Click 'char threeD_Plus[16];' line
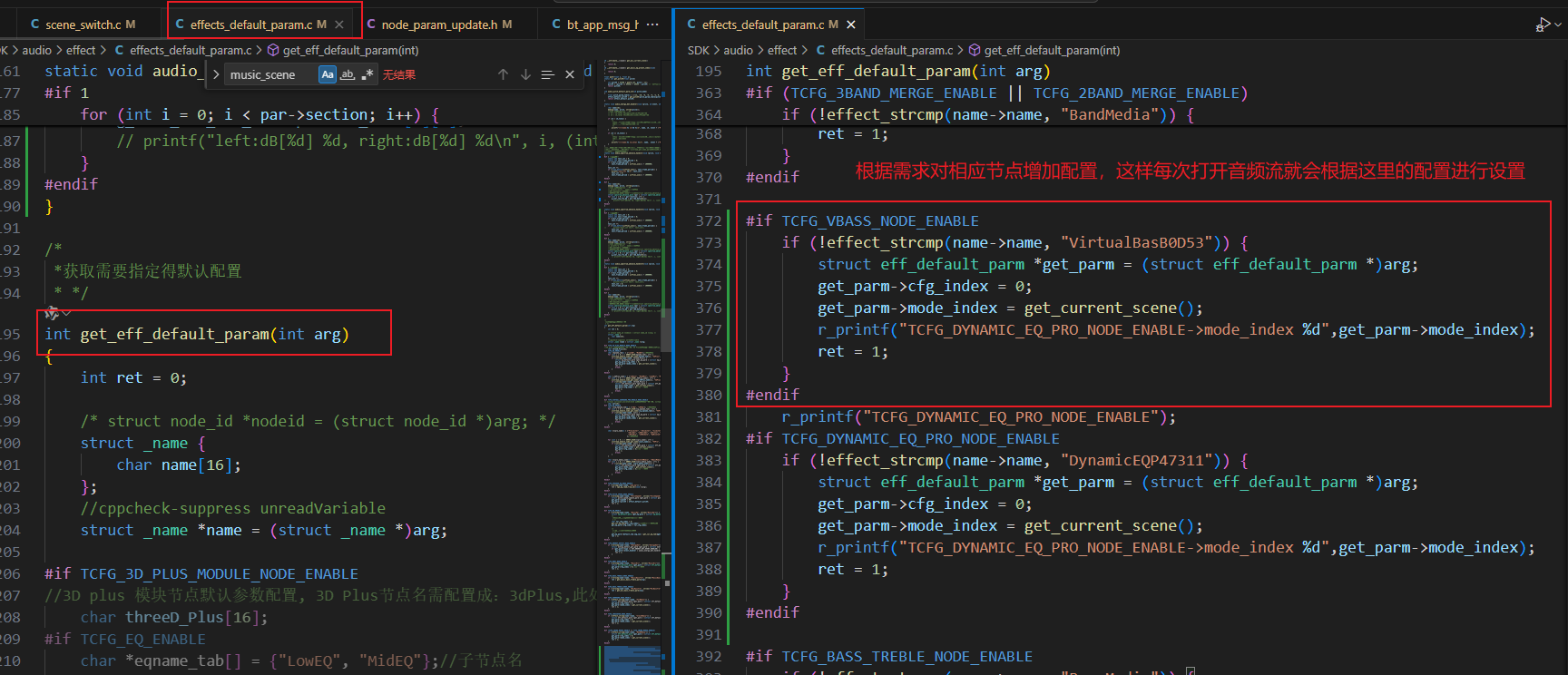 click(174, 617)
